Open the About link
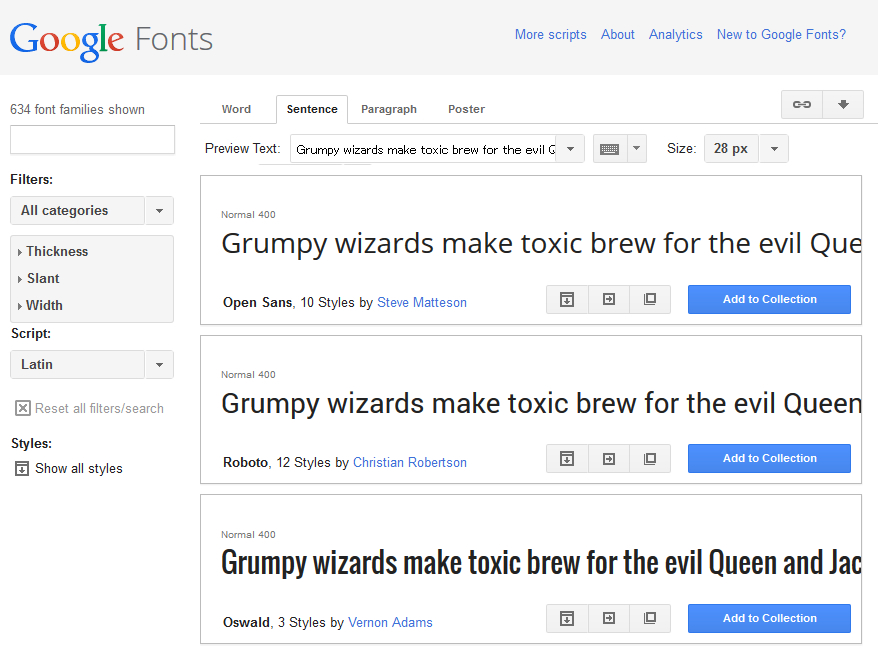 coord(618,35)
